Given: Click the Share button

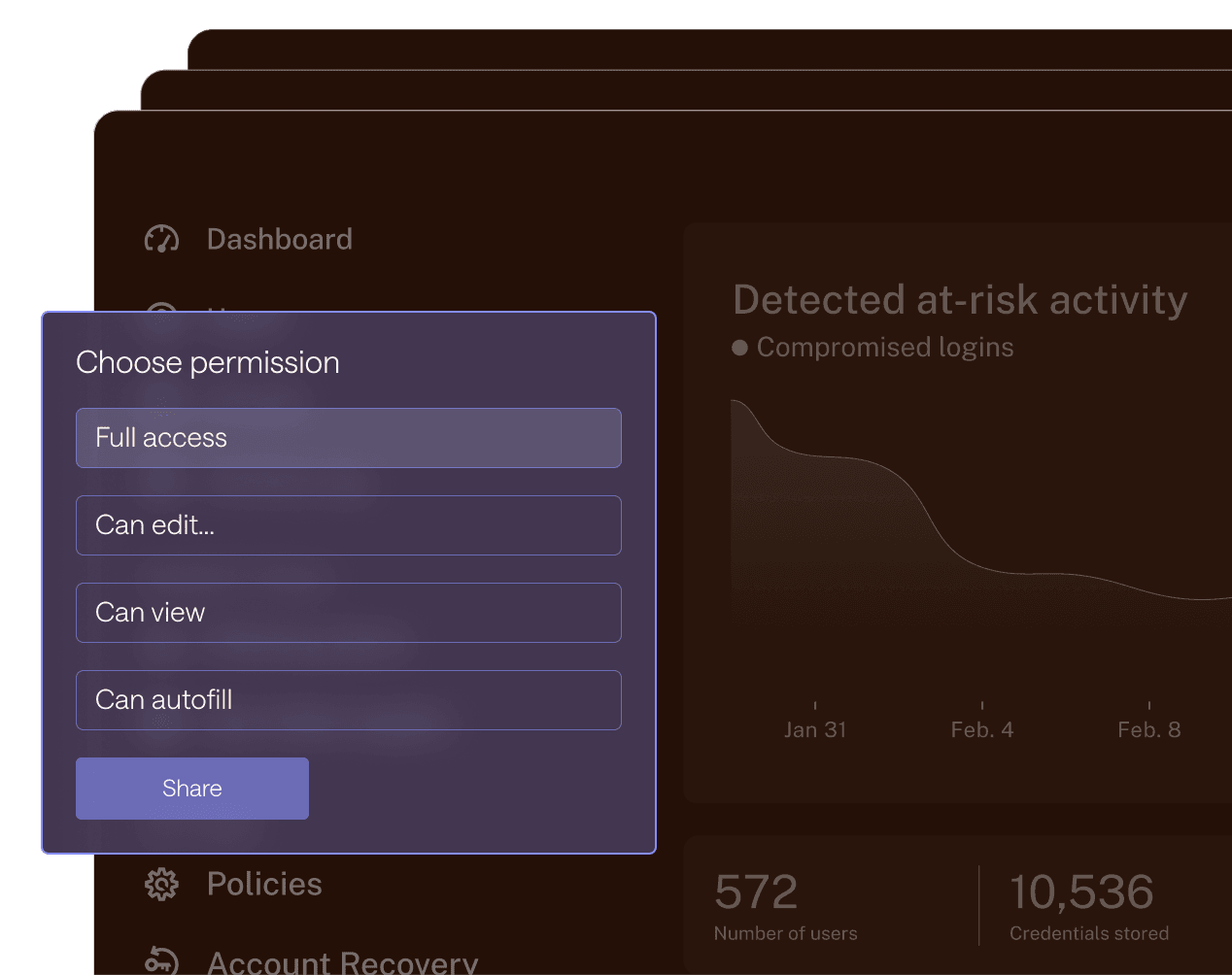Looking at the screenshot, I should coord(191,788).
